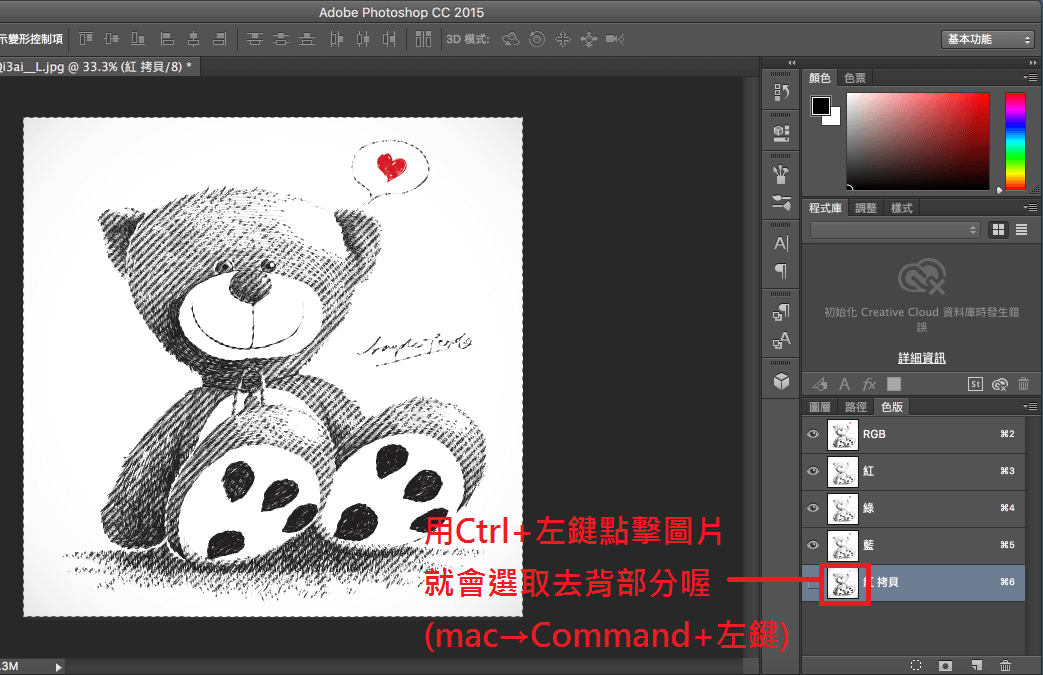Open the 基本功能 workspace dropdown

987,39
